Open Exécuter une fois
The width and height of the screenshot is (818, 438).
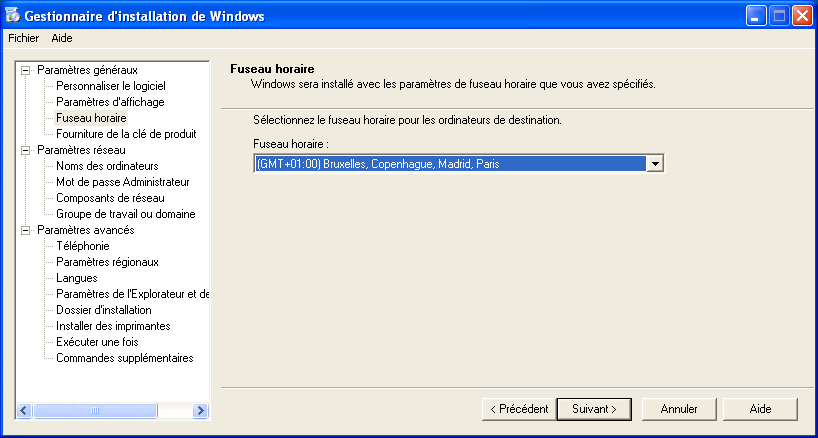click(98, 342)
